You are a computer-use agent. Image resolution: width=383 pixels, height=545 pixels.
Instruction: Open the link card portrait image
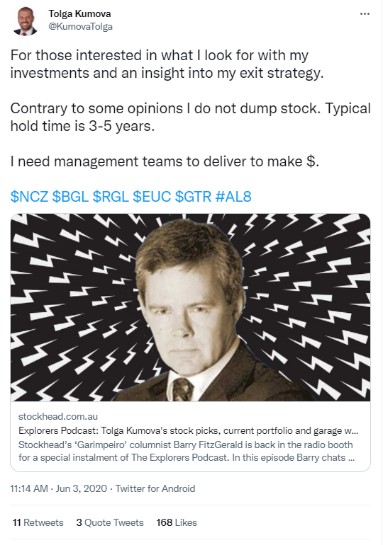(x=190, y=307)
